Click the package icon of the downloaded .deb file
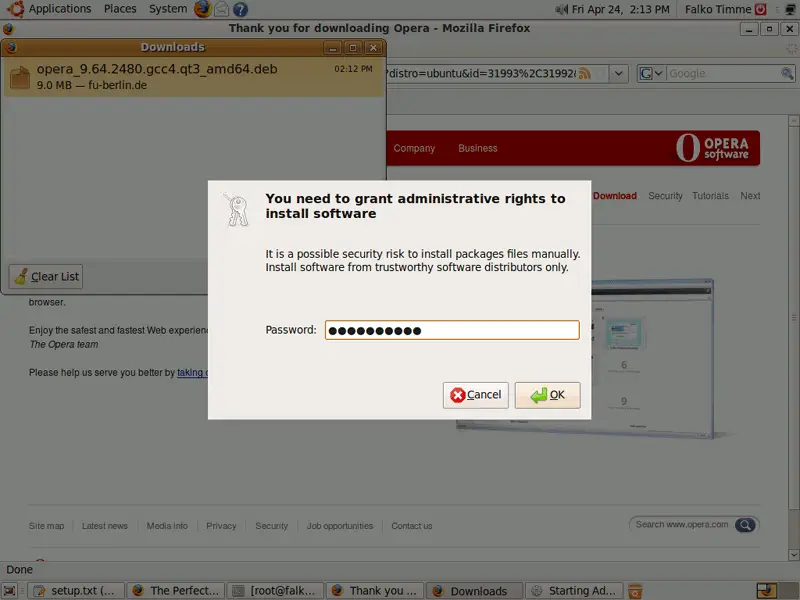This screenshot has height=600, width=800. tap(20, 77)
